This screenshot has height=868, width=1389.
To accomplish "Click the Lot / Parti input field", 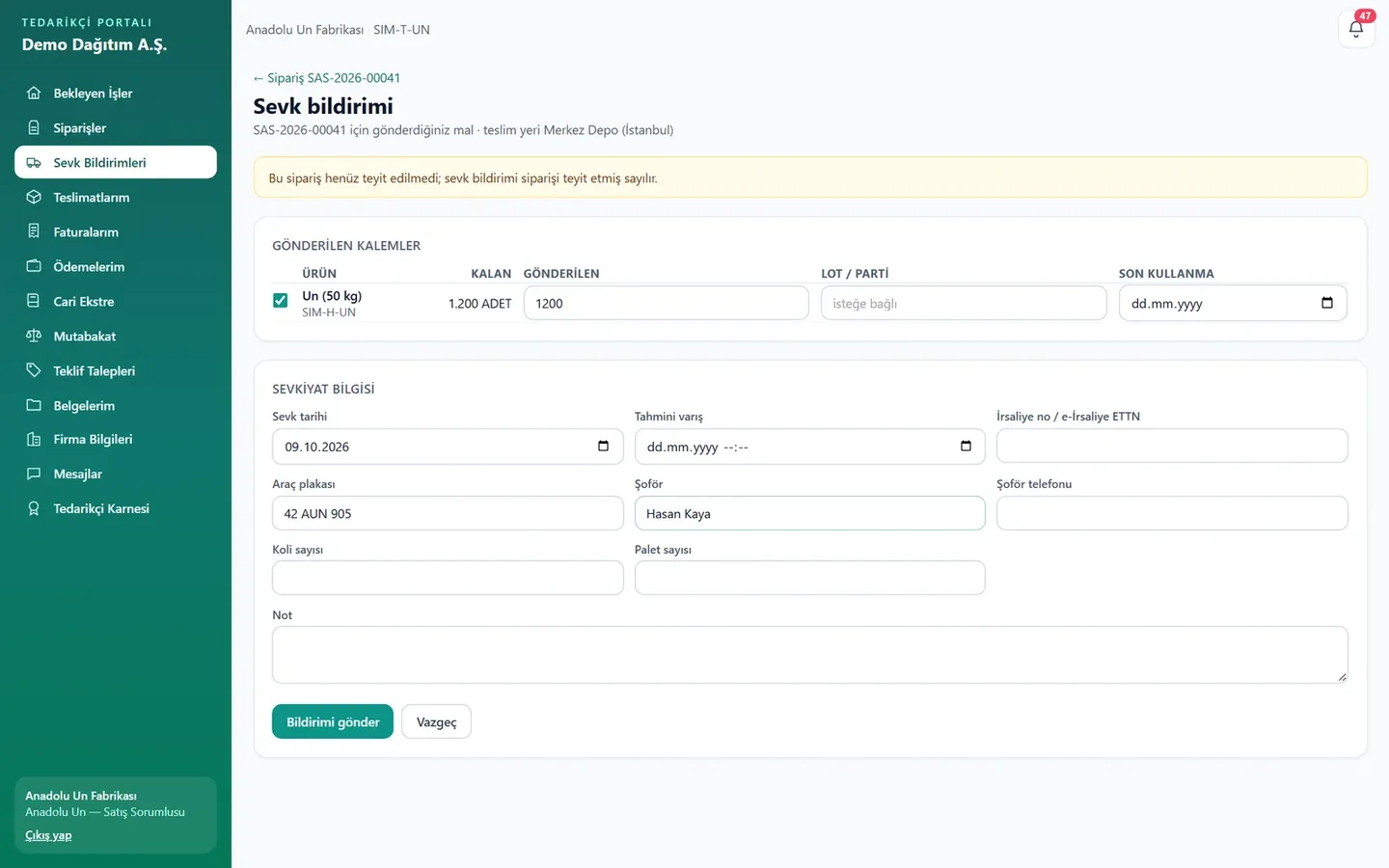I will (964, 303).
